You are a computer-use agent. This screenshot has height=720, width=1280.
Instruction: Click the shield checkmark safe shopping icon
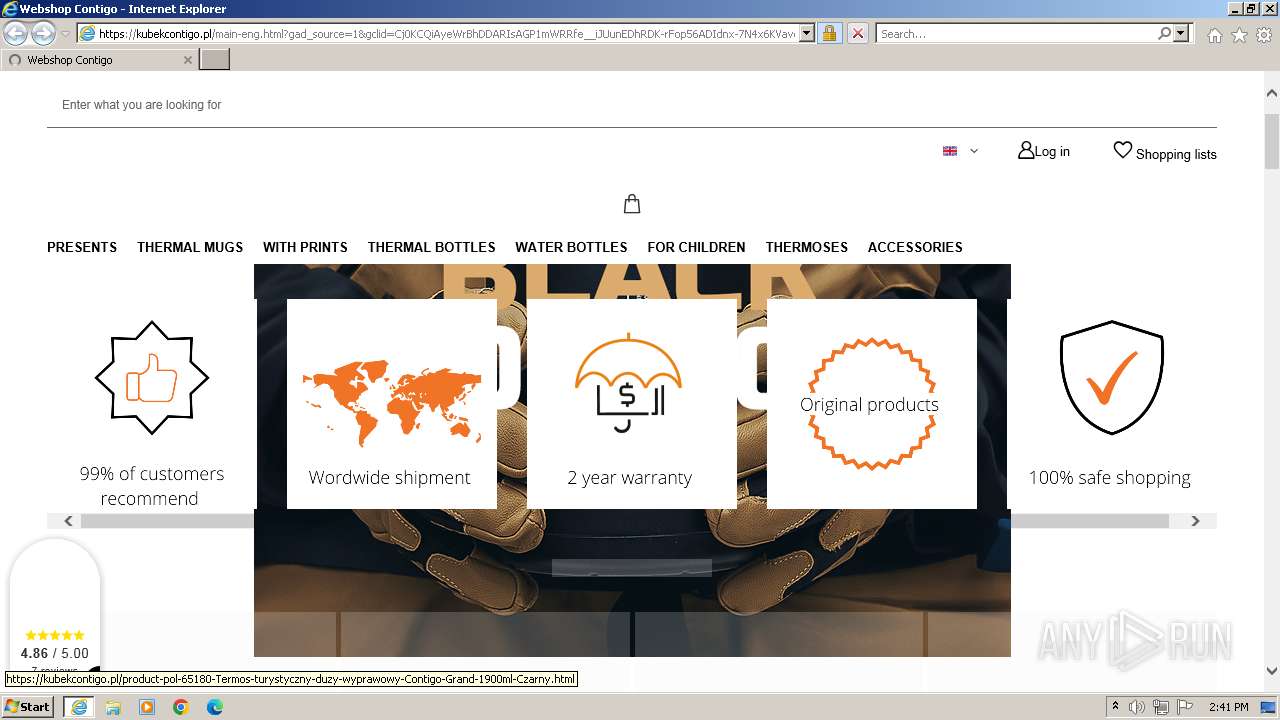coord(1112,378)
